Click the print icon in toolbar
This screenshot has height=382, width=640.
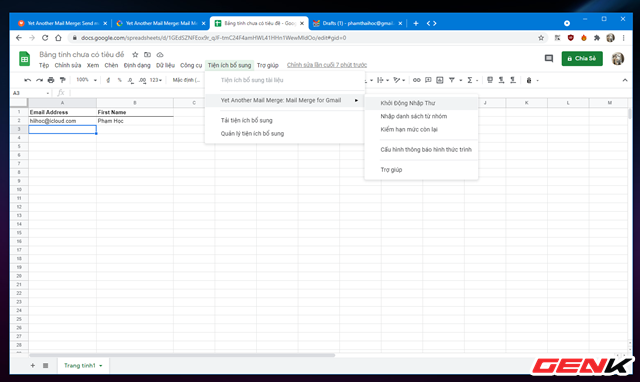[51, 80]
